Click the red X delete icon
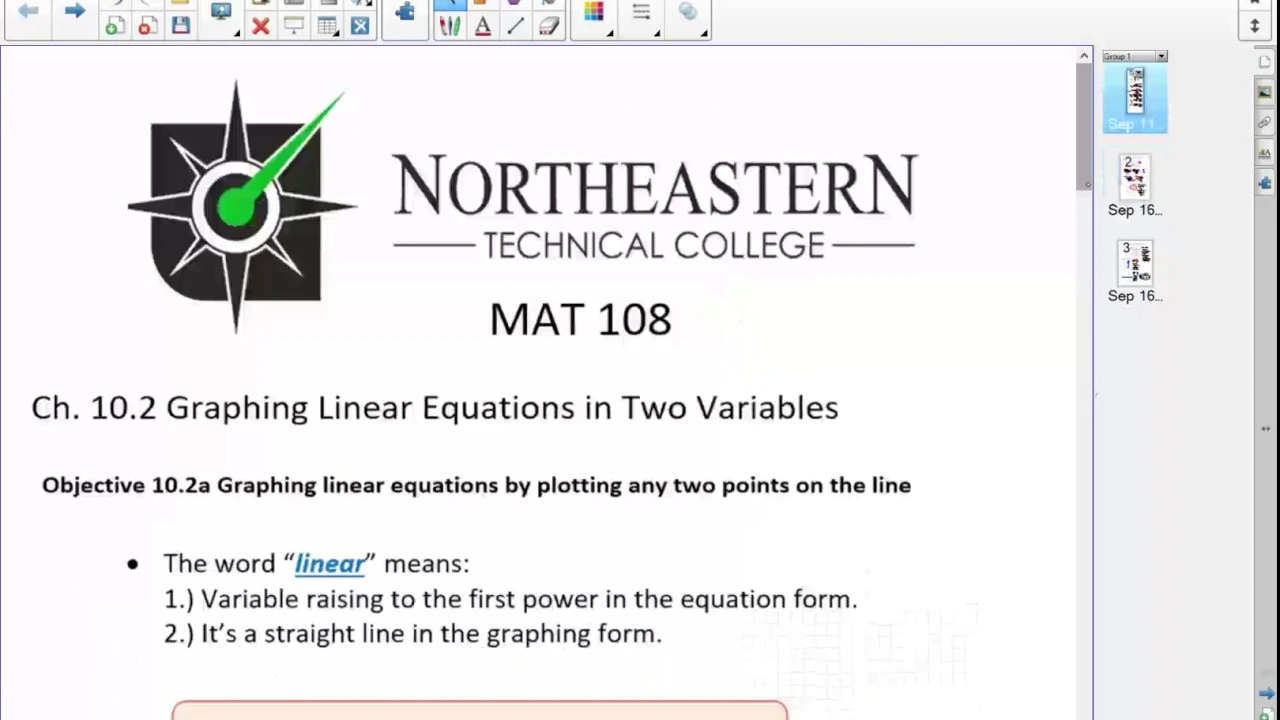1280x720 pixels. coord(261,27)
